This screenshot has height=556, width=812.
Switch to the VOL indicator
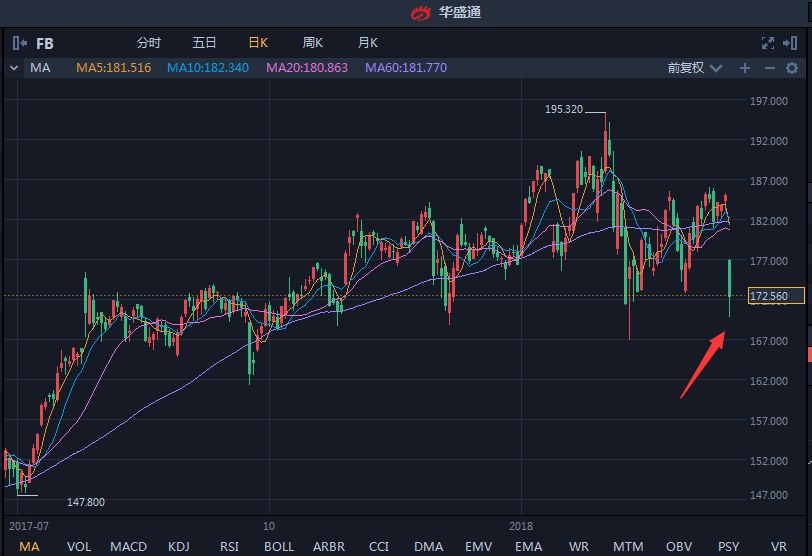click(x=79, y=546)
